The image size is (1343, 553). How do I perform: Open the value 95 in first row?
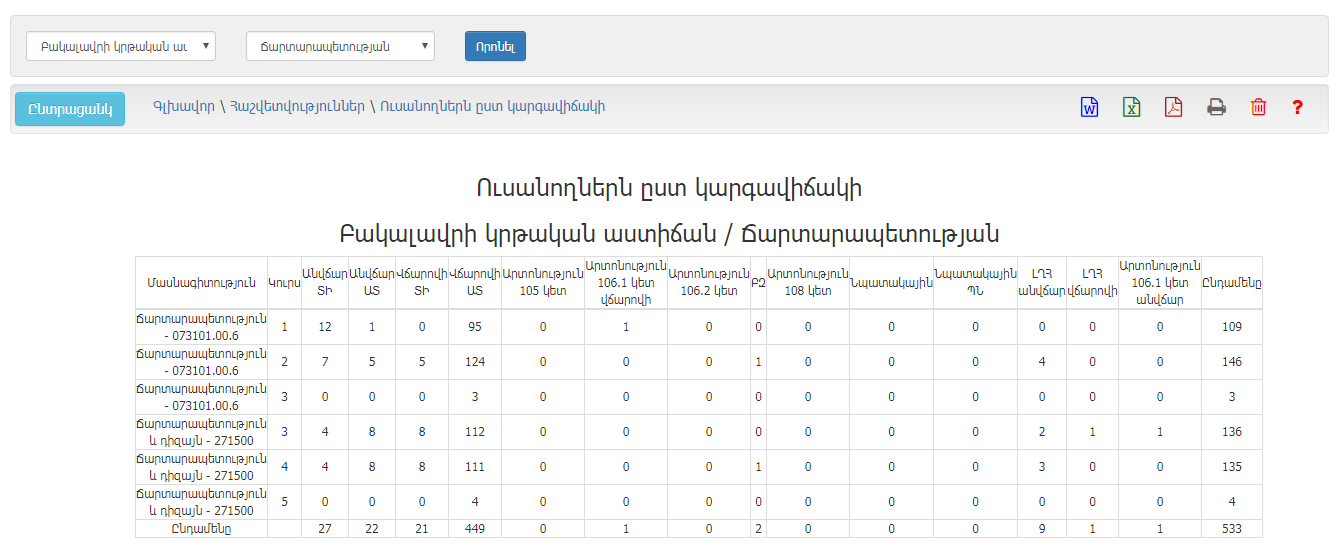click(x=475, y=327)
